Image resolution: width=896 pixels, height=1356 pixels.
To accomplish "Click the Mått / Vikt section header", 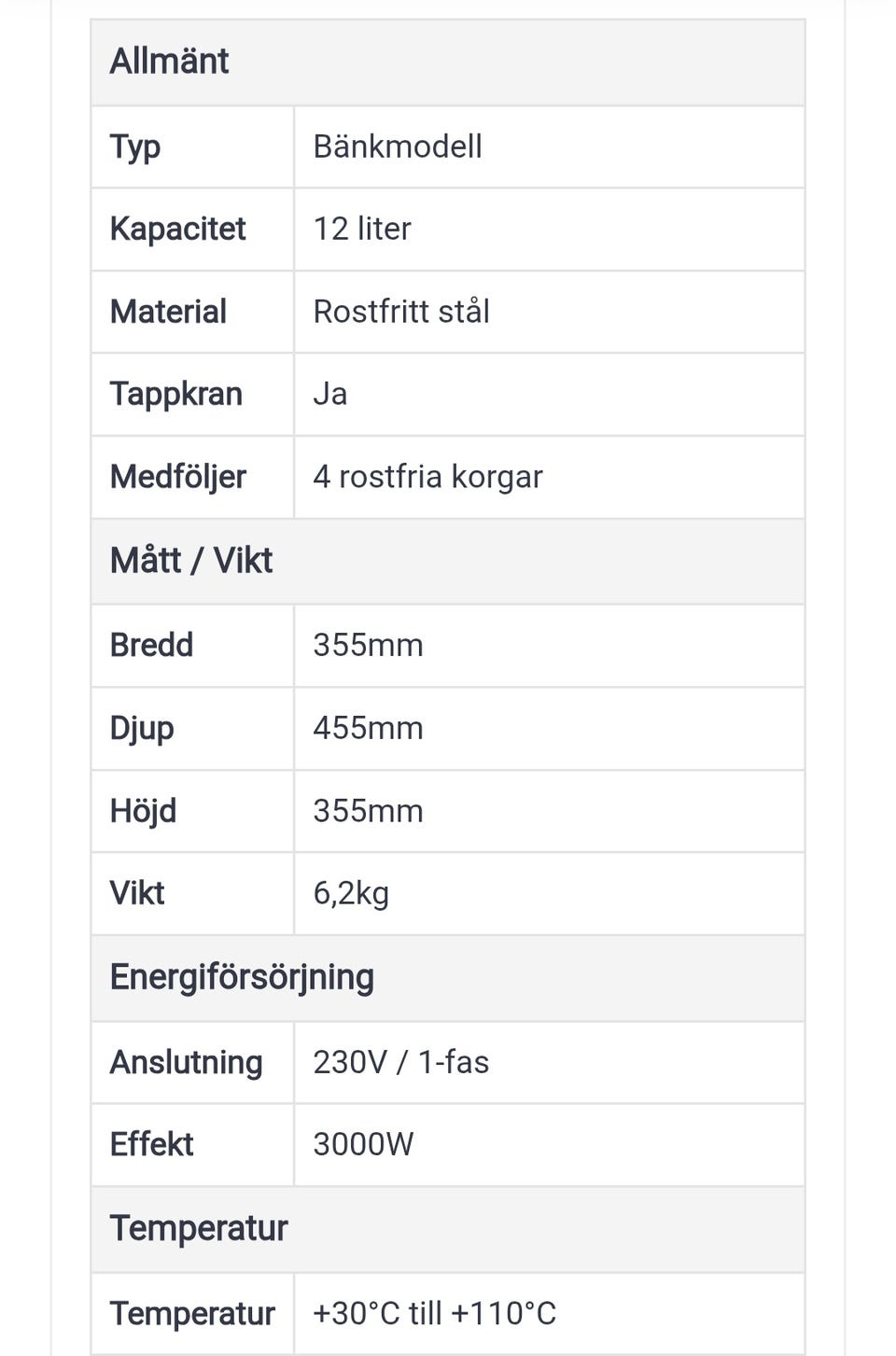I will 191,561.
